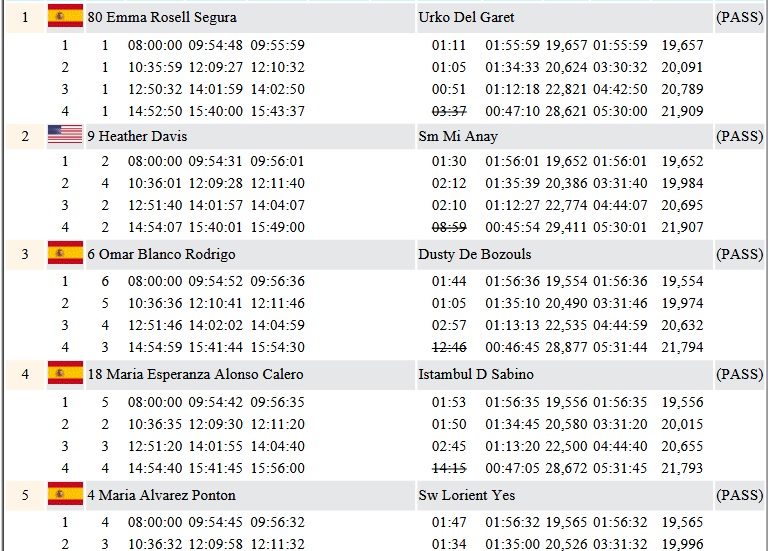Select the flag beside Maria Esperanza Alonso Calero
Image resolution: width=768 pixels, height=551 pixels.
[x=65, y=374]
